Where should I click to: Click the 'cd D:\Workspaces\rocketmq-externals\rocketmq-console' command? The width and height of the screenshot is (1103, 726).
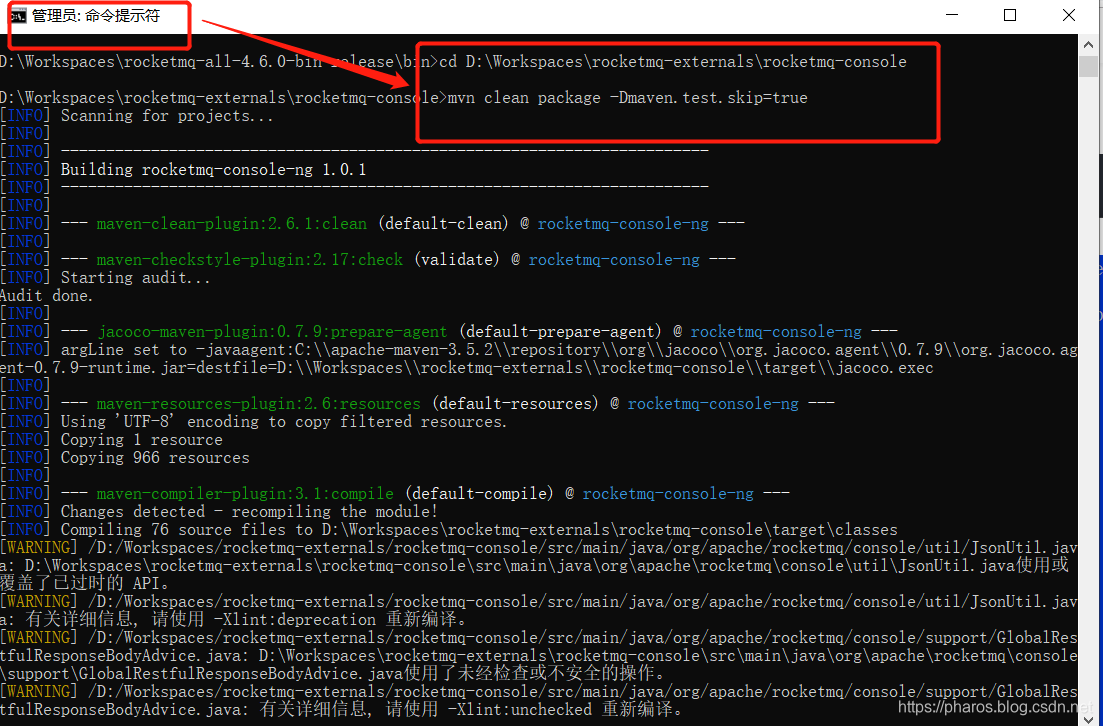point(672,62)
